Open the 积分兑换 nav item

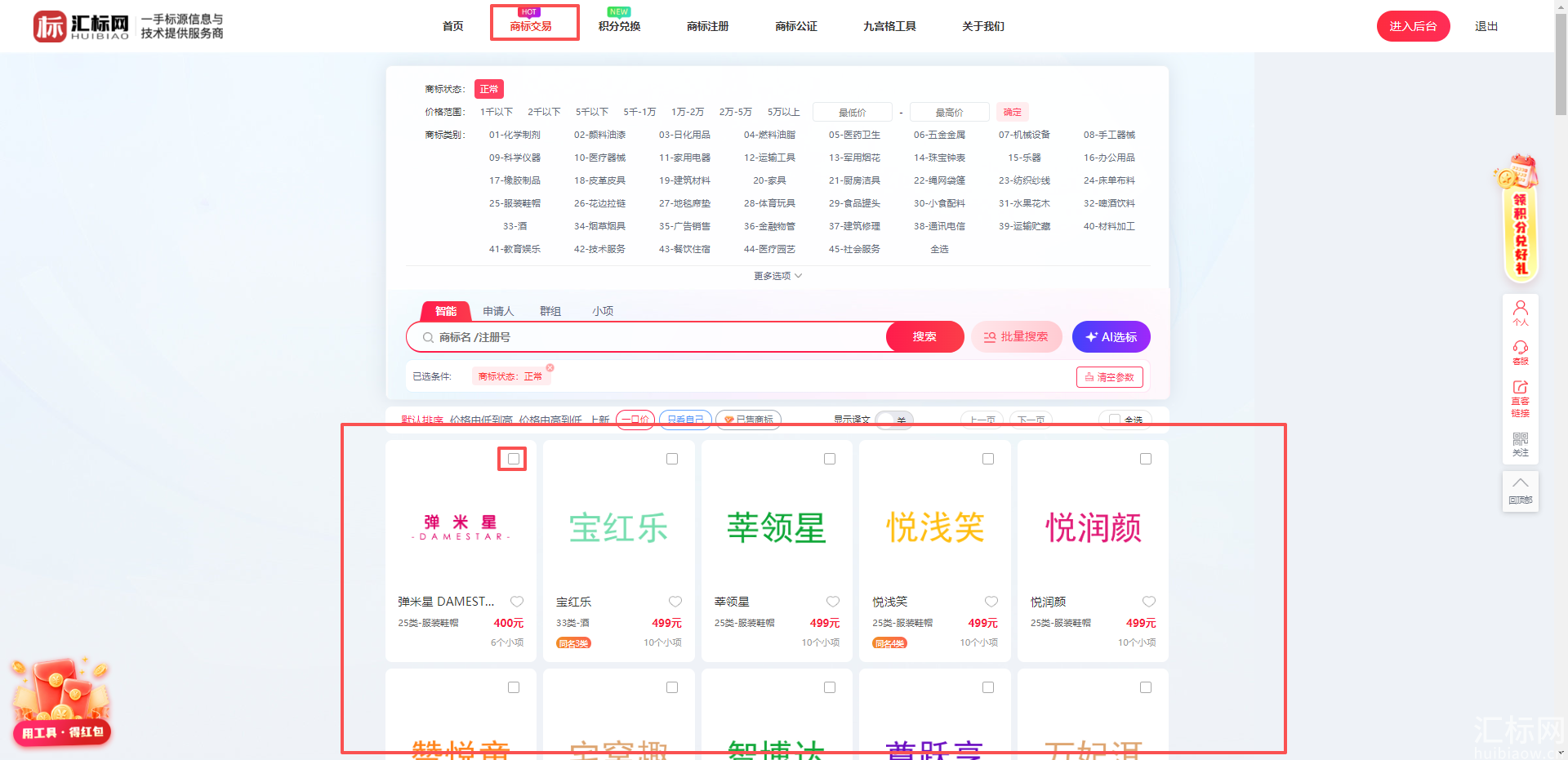click(x=619, y=26)
